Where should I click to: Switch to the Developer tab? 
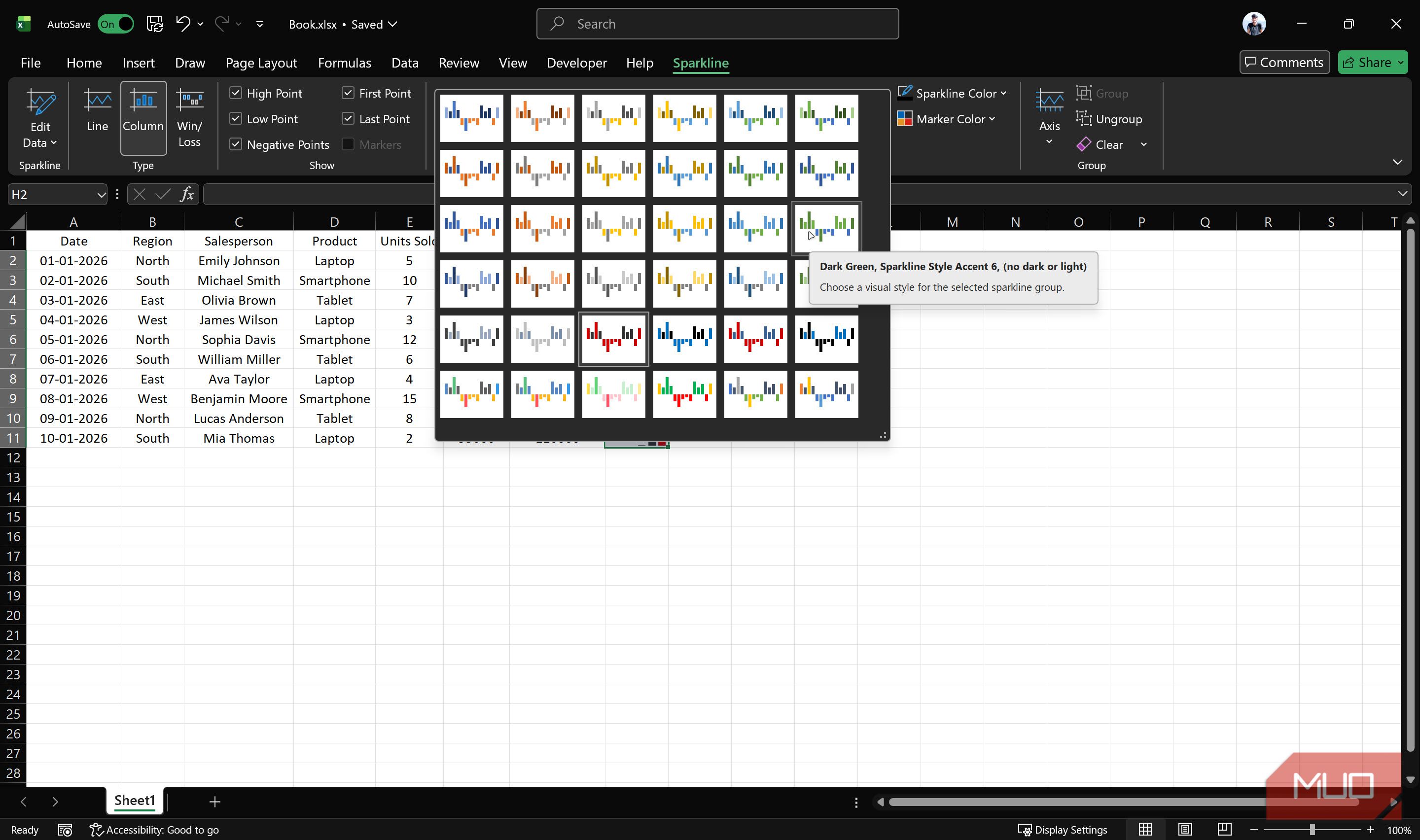point(576,62)
